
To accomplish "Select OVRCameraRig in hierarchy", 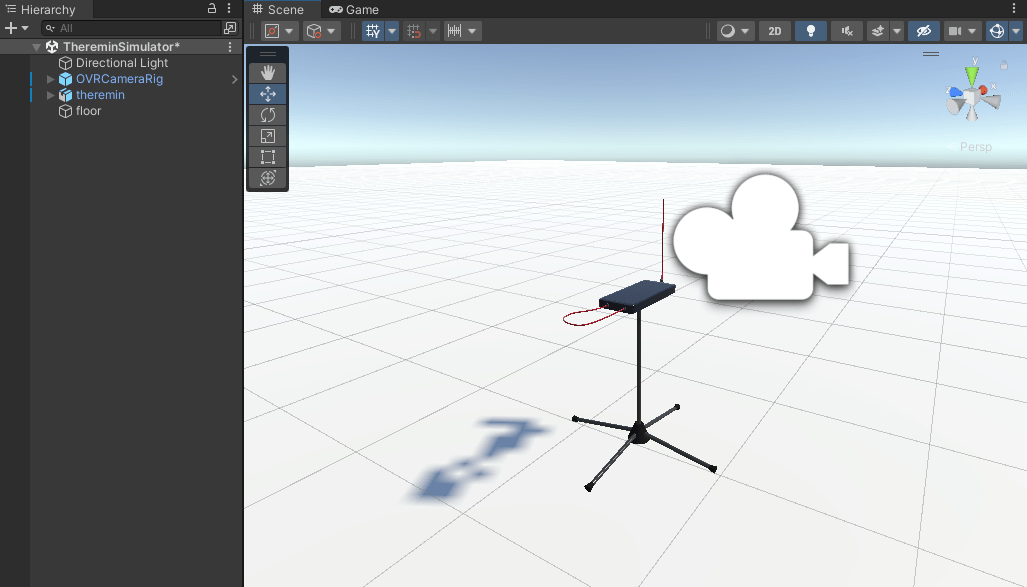I will [x=119, y=79].
